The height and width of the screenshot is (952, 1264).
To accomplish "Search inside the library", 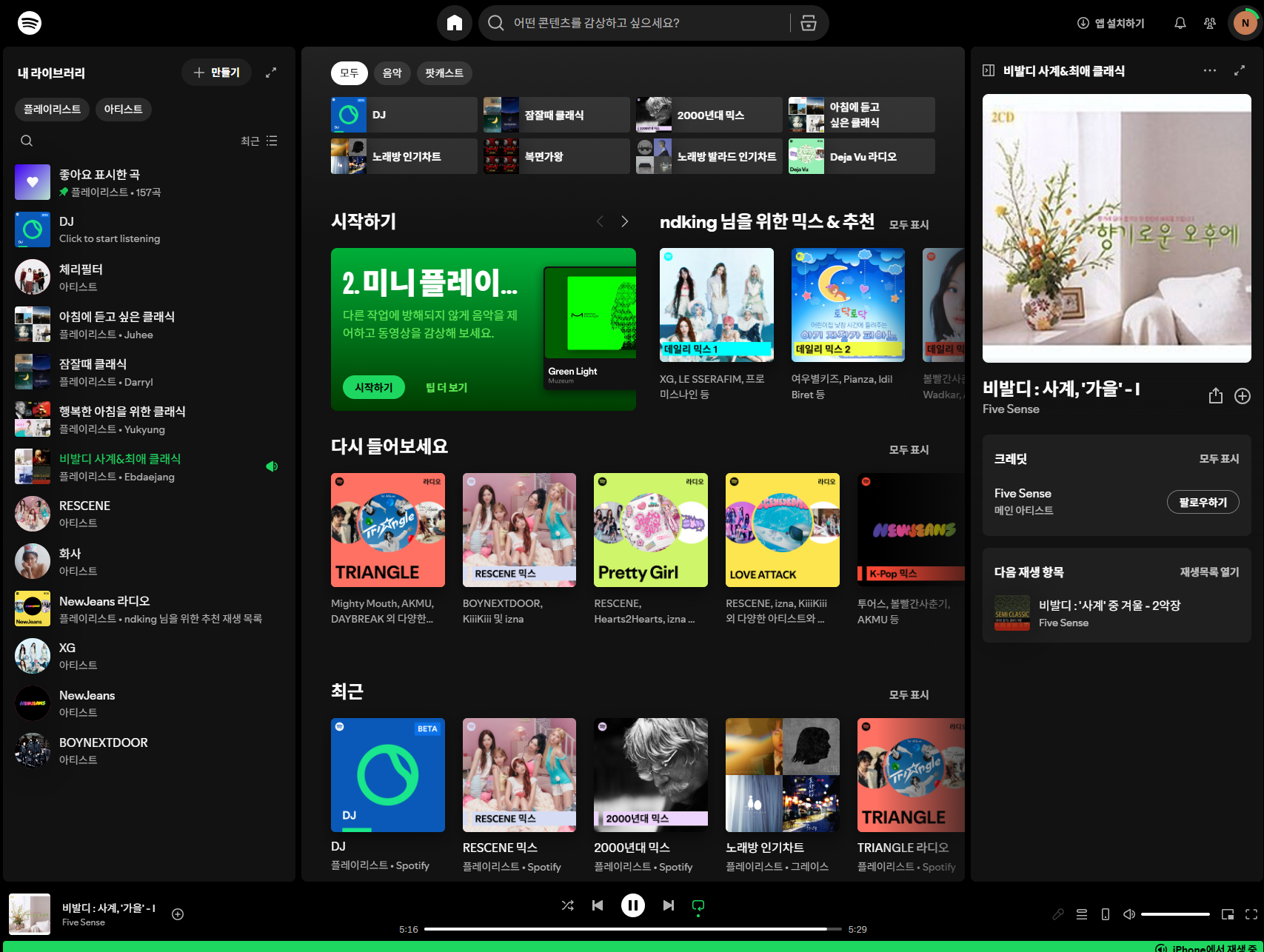I will (27, 141).
